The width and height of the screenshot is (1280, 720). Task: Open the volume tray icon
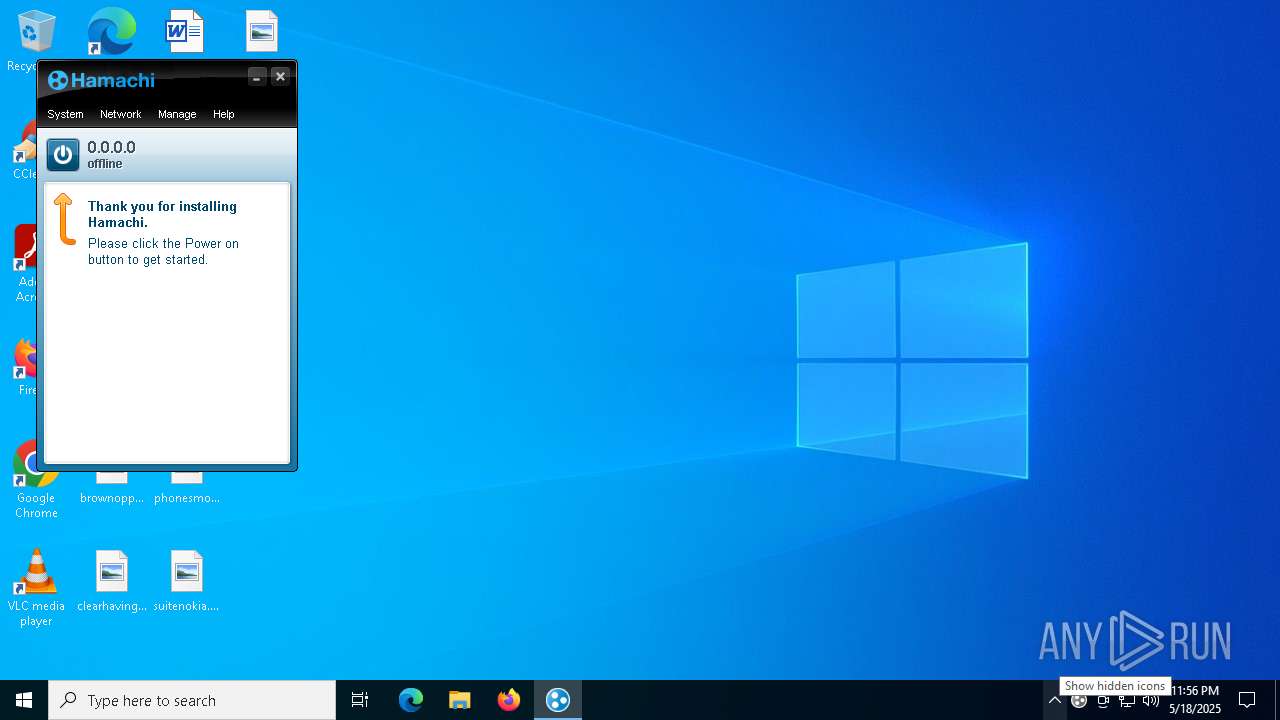click(1151, 701)
